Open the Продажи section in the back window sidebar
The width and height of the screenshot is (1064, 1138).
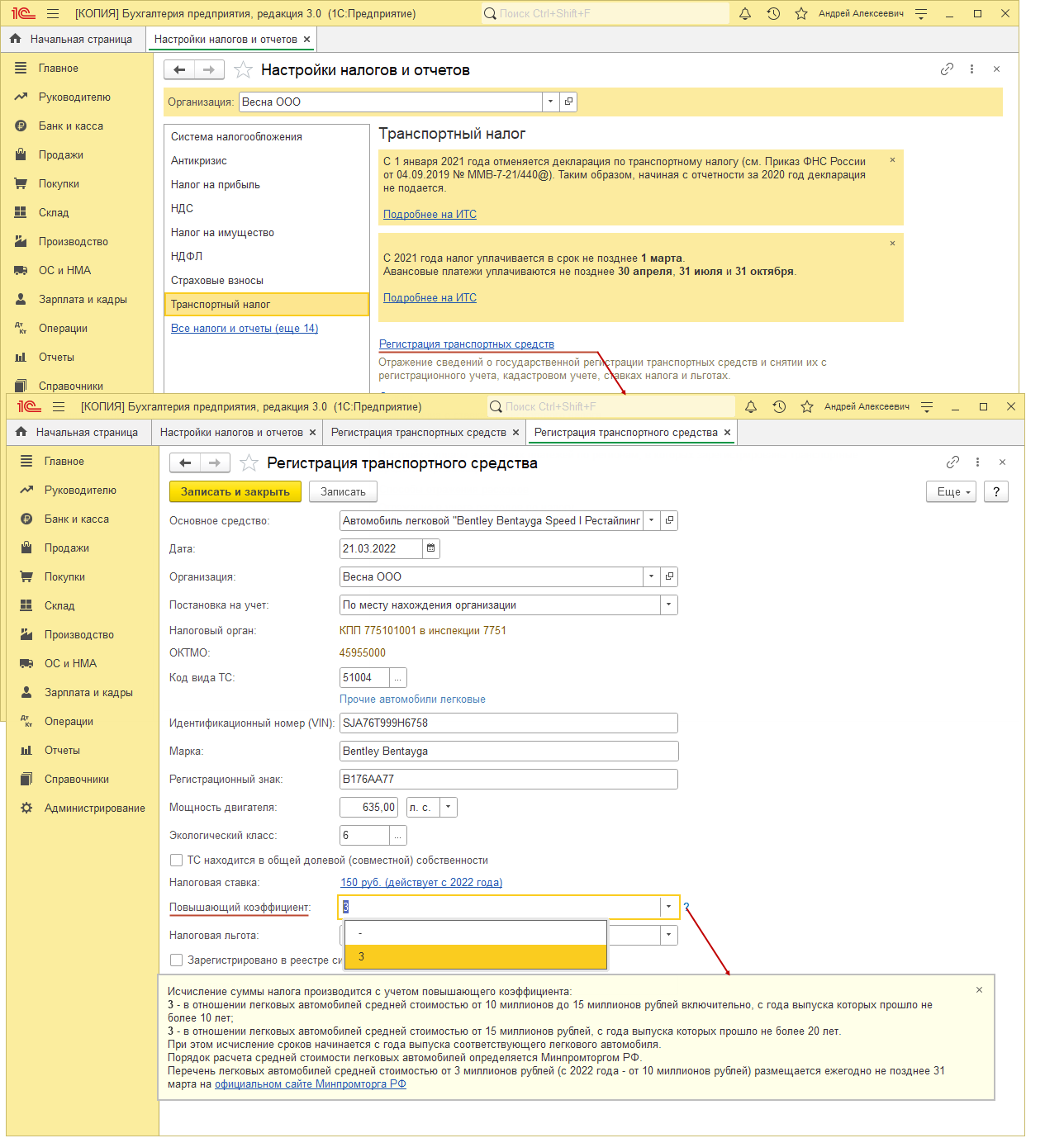click(x=60, y=154)
